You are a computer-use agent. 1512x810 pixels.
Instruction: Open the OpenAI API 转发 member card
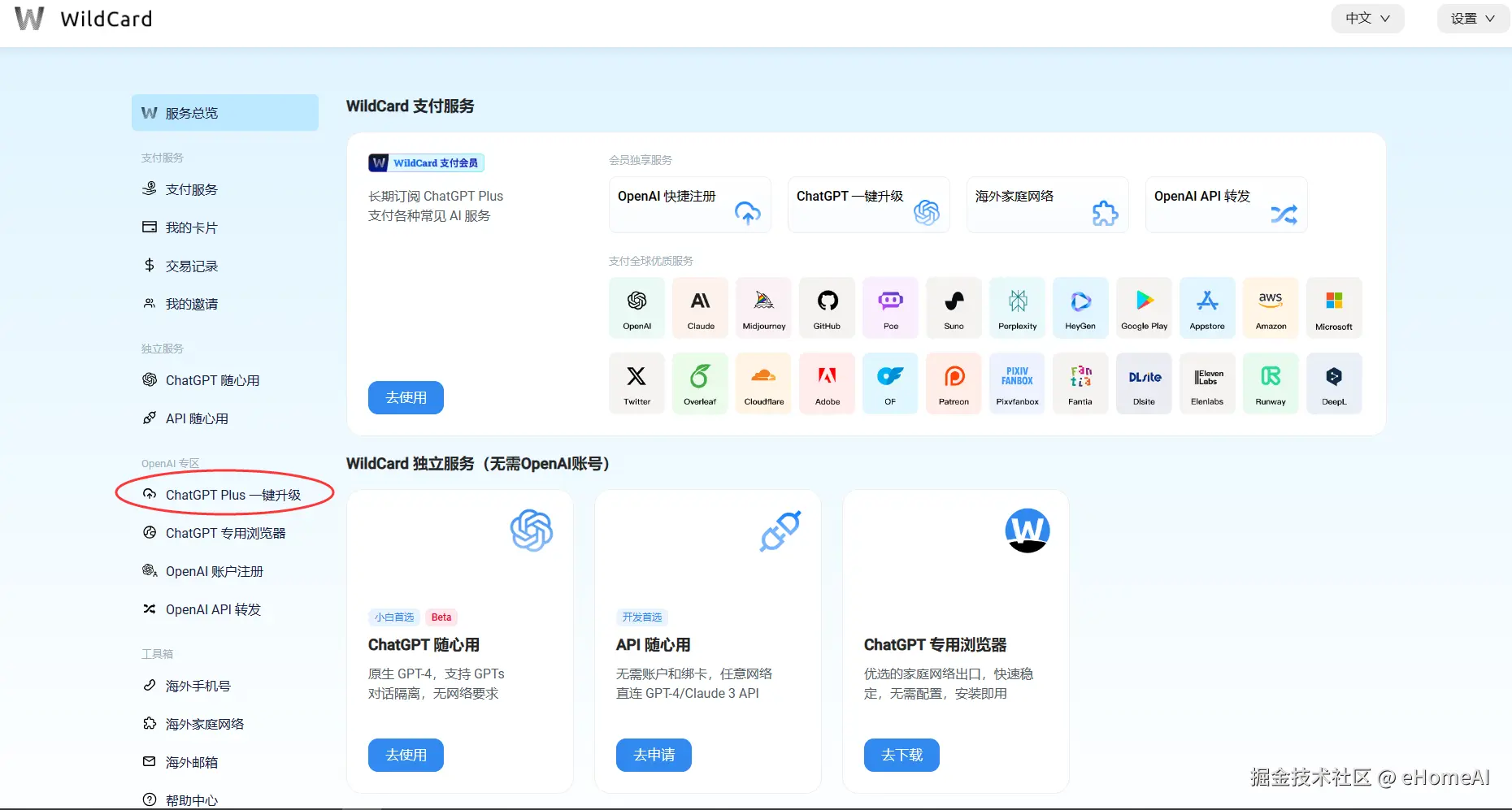click(1227, 205)
